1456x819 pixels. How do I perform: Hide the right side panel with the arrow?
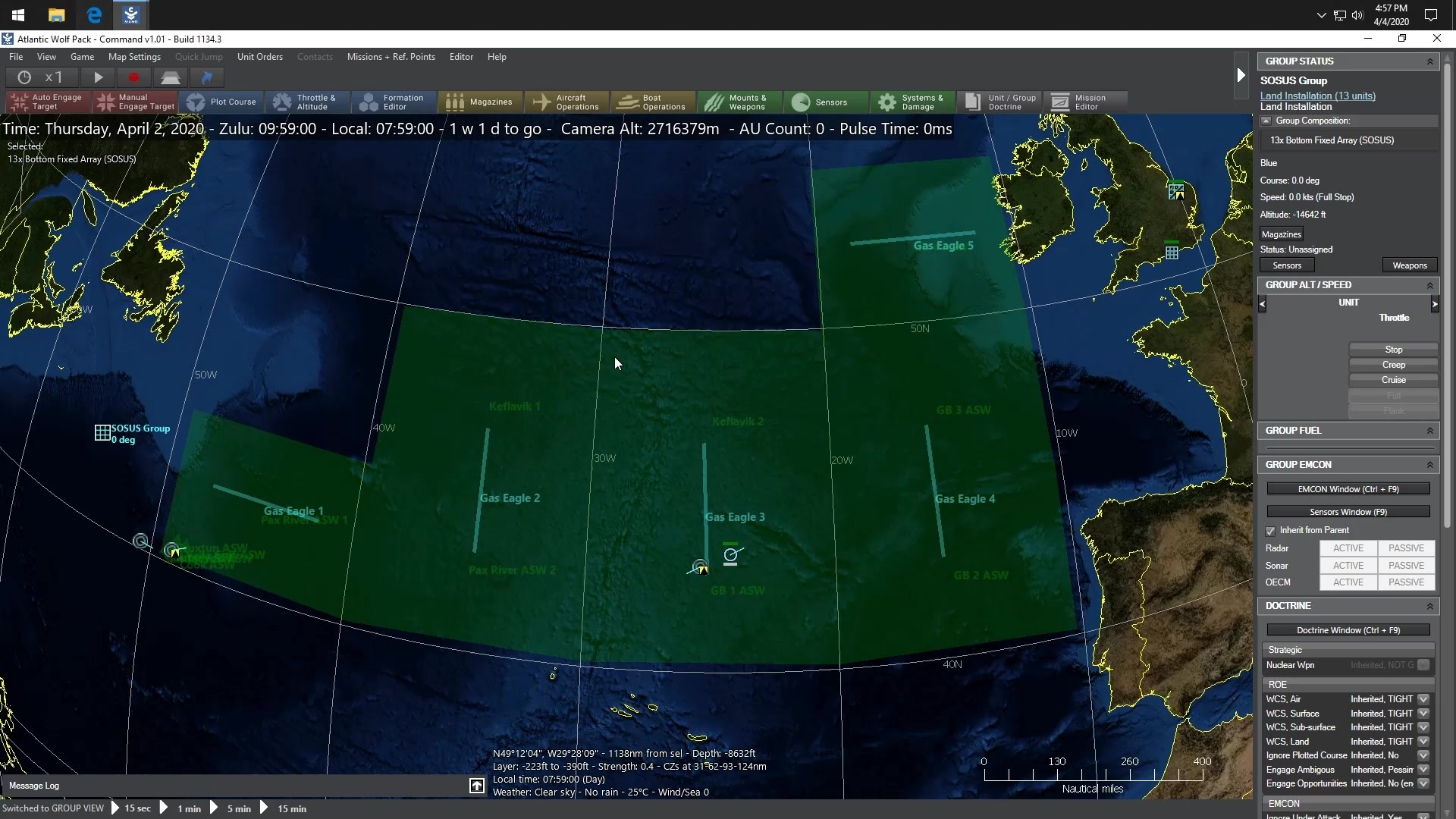1241,75
